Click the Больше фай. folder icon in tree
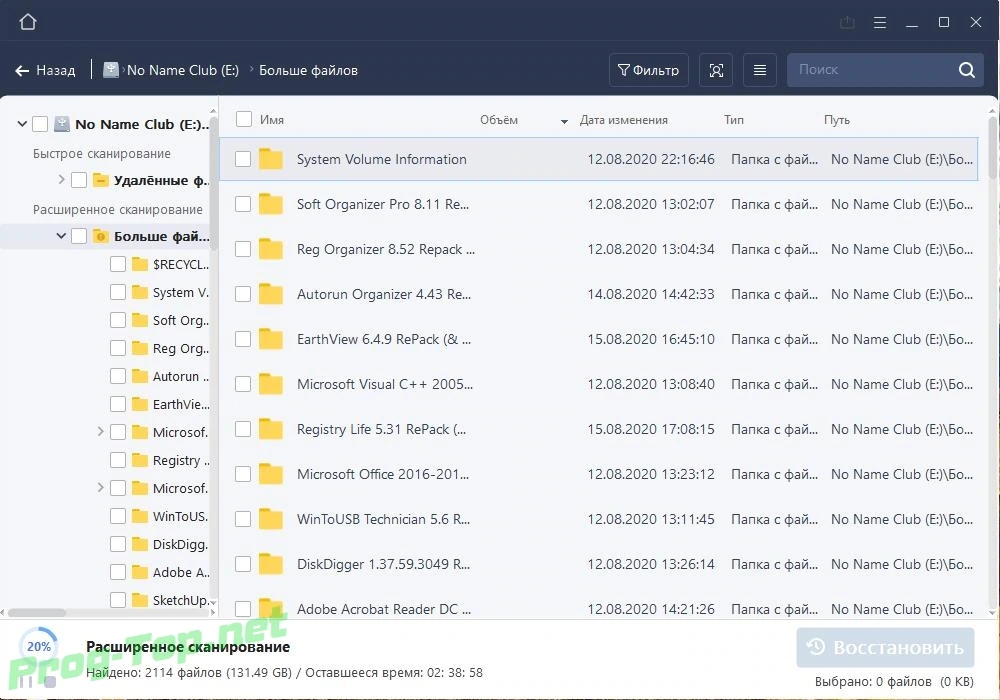 point(101,236)
